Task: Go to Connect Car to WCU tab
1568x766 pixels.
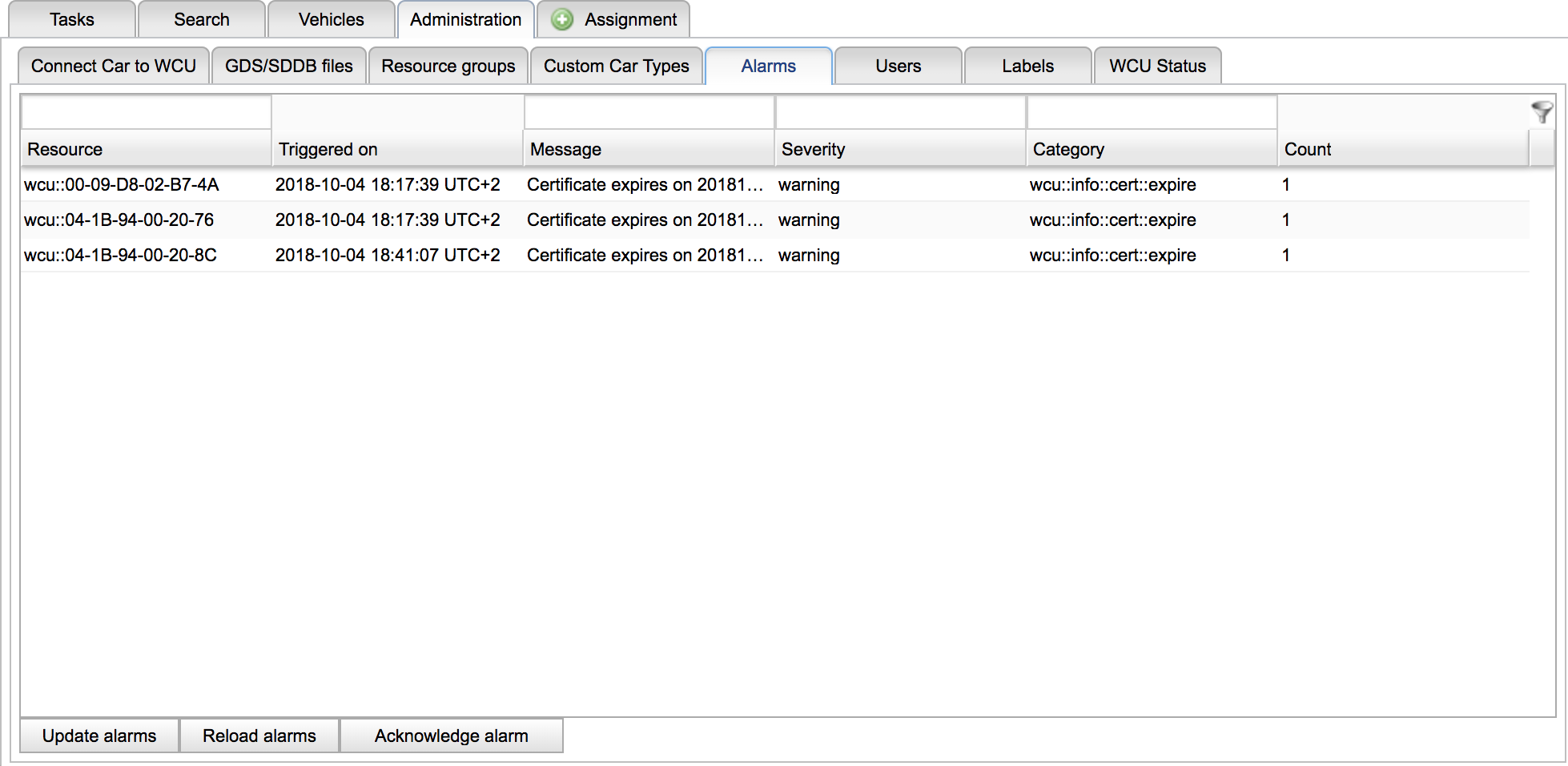Action: pos(114,67)
